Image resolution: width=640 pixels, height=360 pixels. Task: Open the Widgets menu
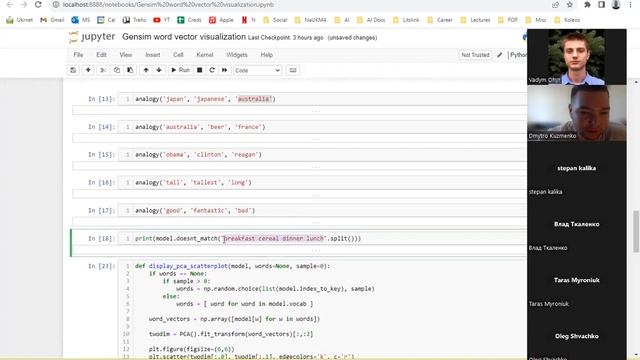coord(237,55)
